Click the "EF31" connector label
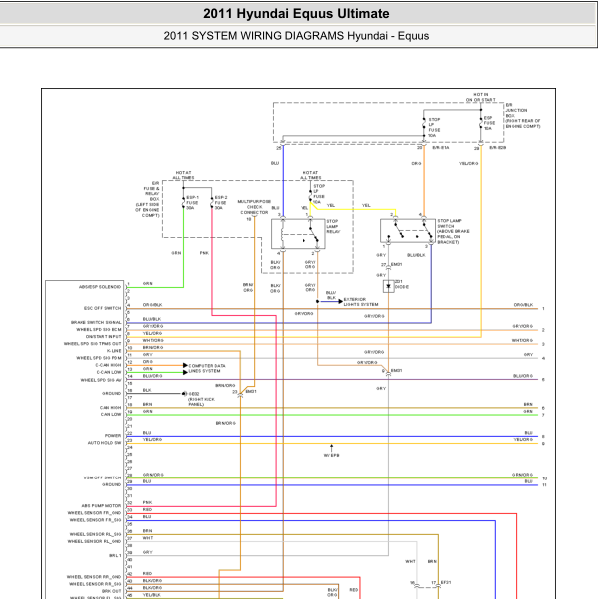 tap(446, 582)
